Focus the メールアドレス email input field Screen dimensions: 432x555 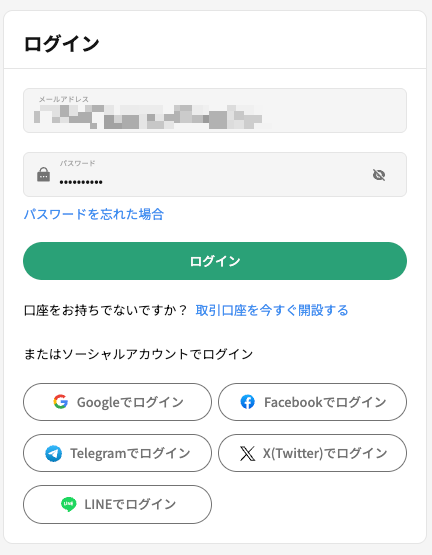coord(215,110)
